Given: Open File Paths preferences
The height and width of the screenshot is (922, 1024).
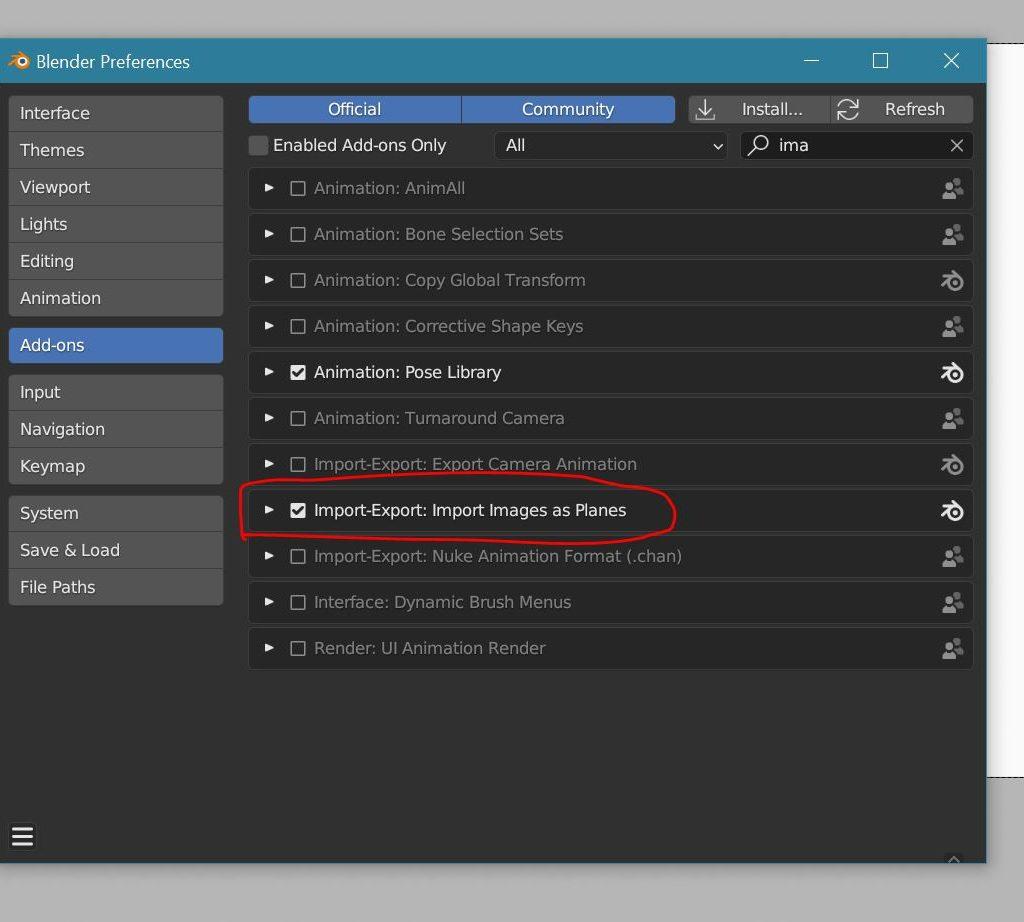Looking at the screenshot, I should (x=116, y=587).
